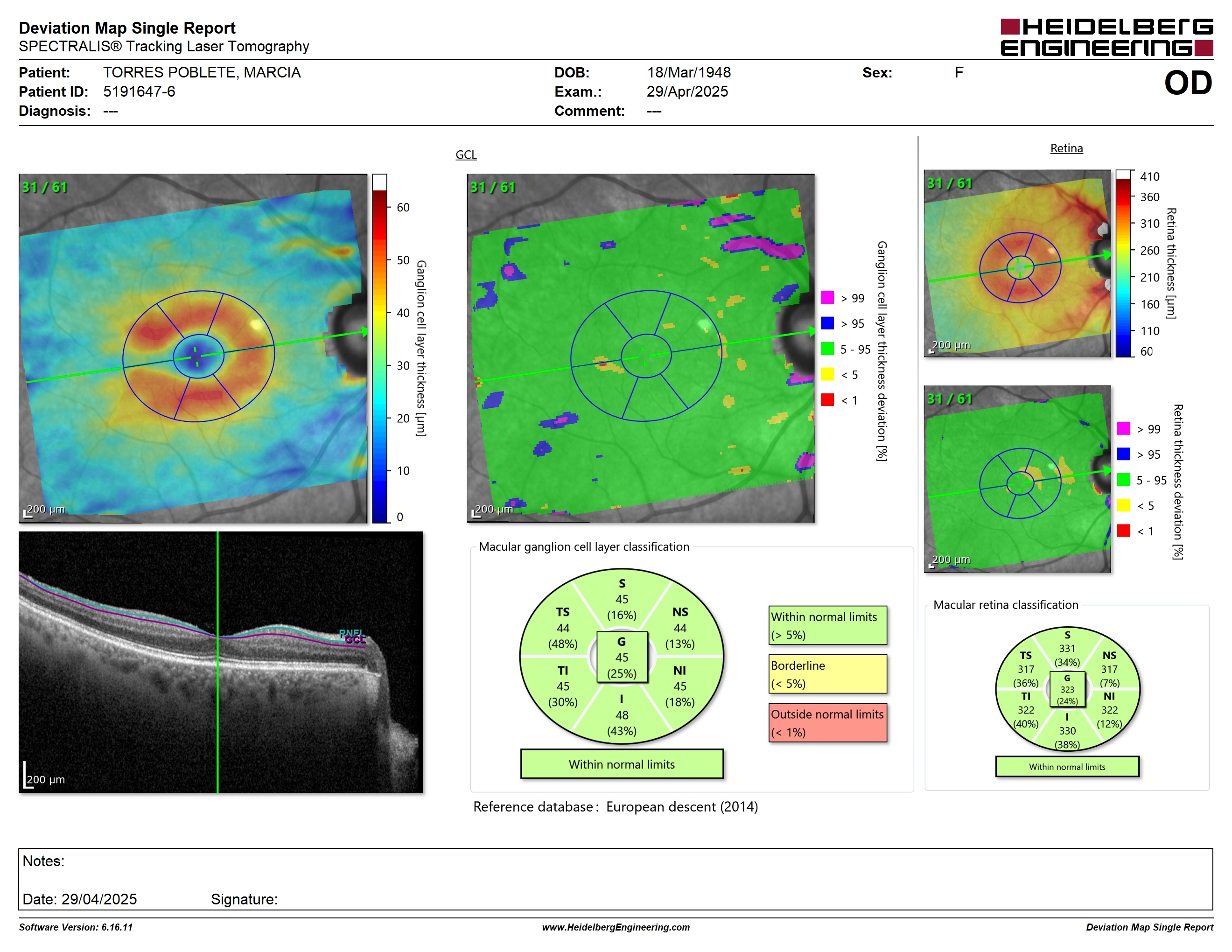This screenshot has width=1232, height=952.
Task: Click the Deviation Map Single Report title
Action: [x=127, y=28]
